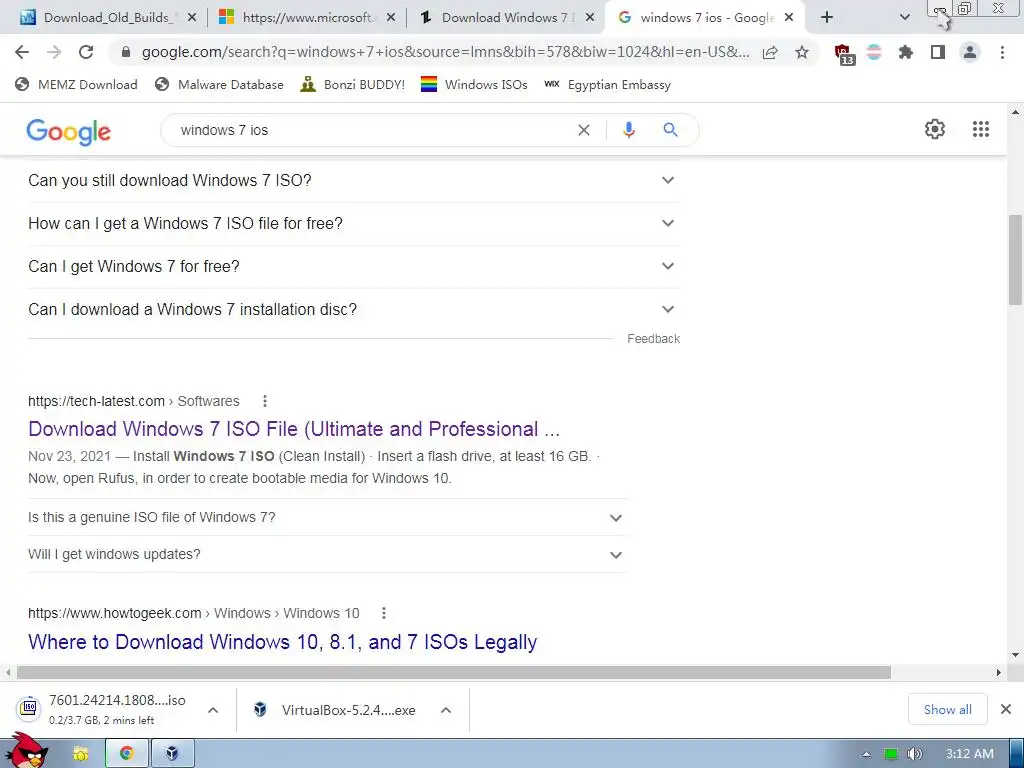
Task: Open Where to Download Windows ISOs Legally
Action: coord(282,642)
